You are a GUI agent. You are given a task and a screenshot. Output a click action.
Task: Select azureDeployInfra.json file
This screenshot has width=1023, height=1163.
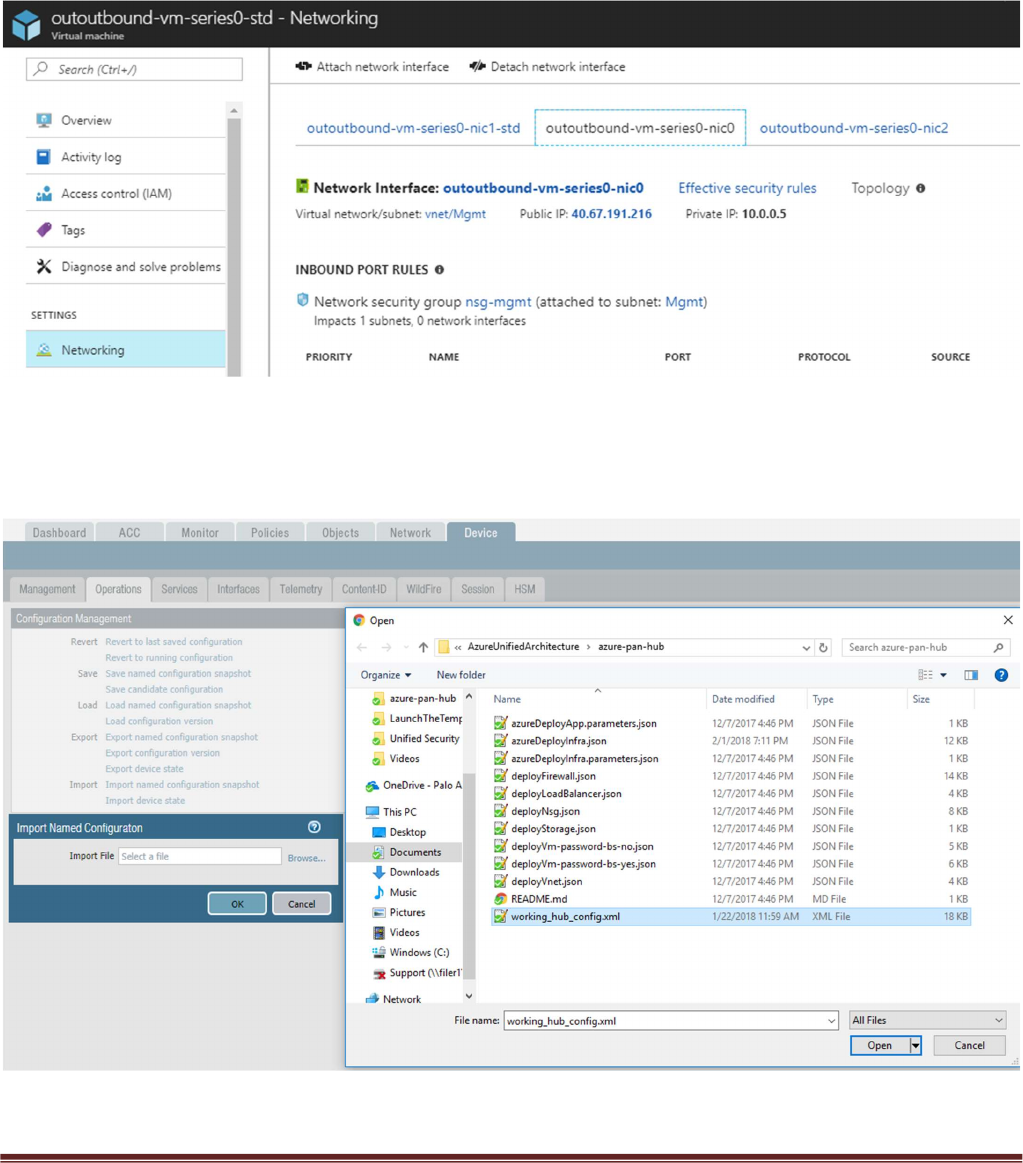click(x=731, y=741)
